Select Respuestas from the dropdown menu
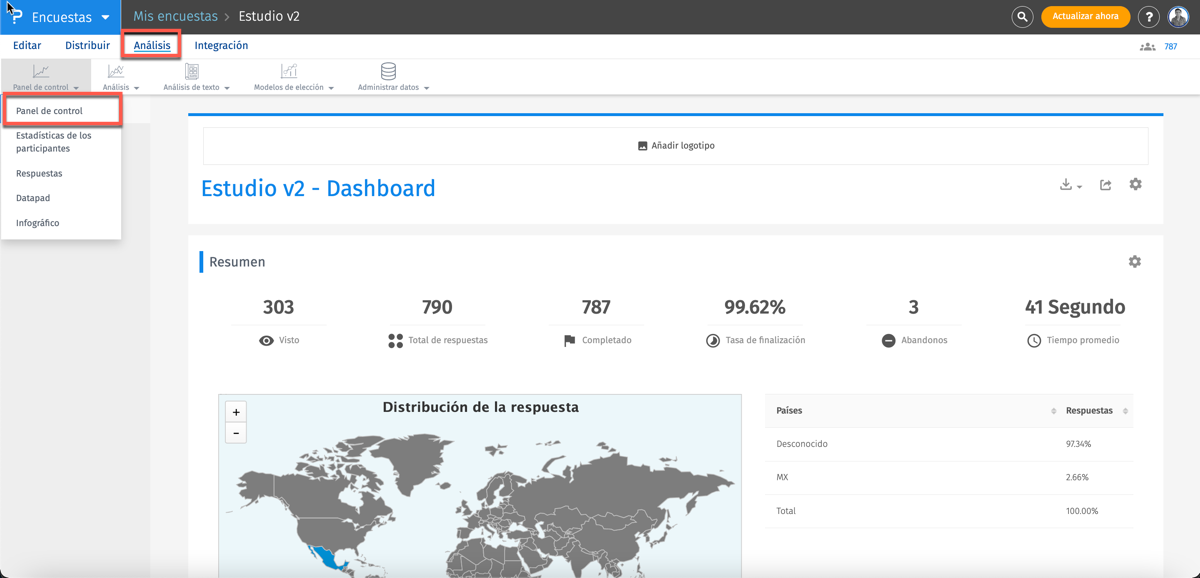Screen dimensions: 1200x578 tap(39, 174)
